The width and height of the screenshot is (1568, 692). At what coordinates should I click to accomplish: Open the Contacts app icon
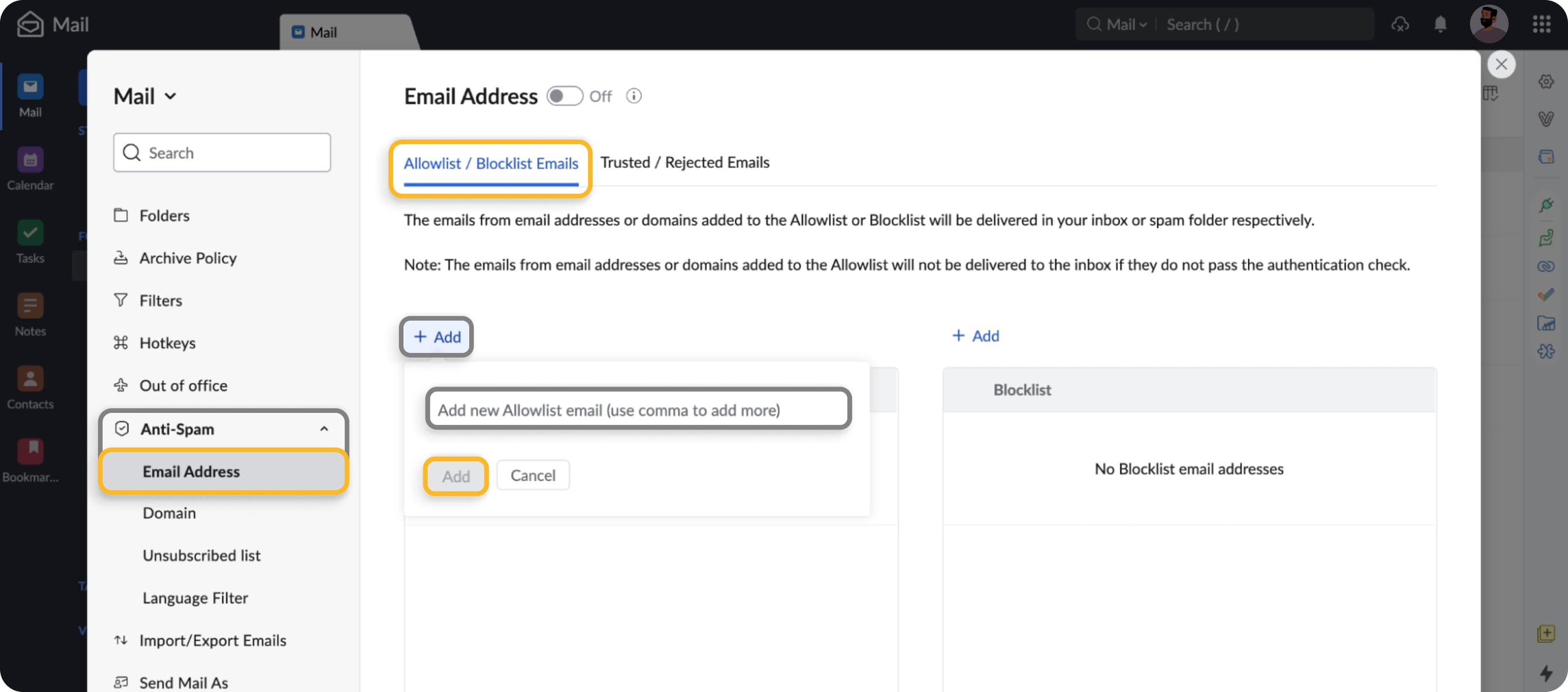click(30, 379)
